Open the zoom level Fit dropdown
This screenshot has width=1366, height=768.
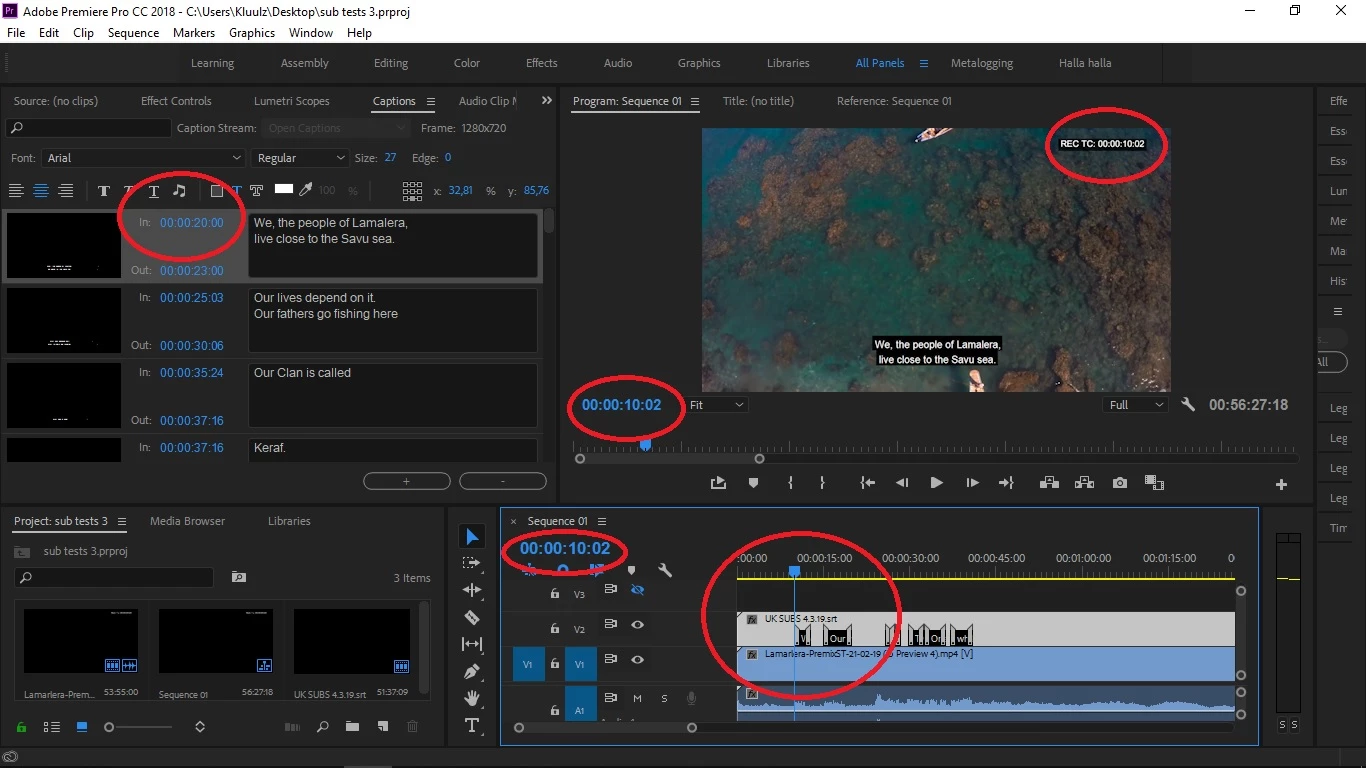pos(717,405)
